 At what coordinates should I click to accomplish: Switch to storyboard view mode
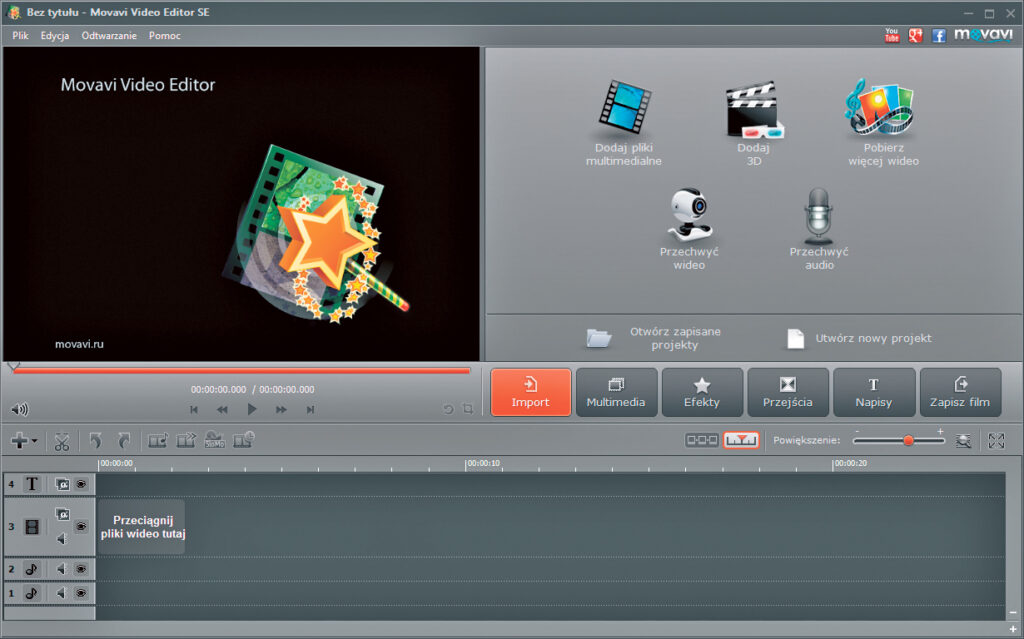pyautogui.click(x=700, y=440)
